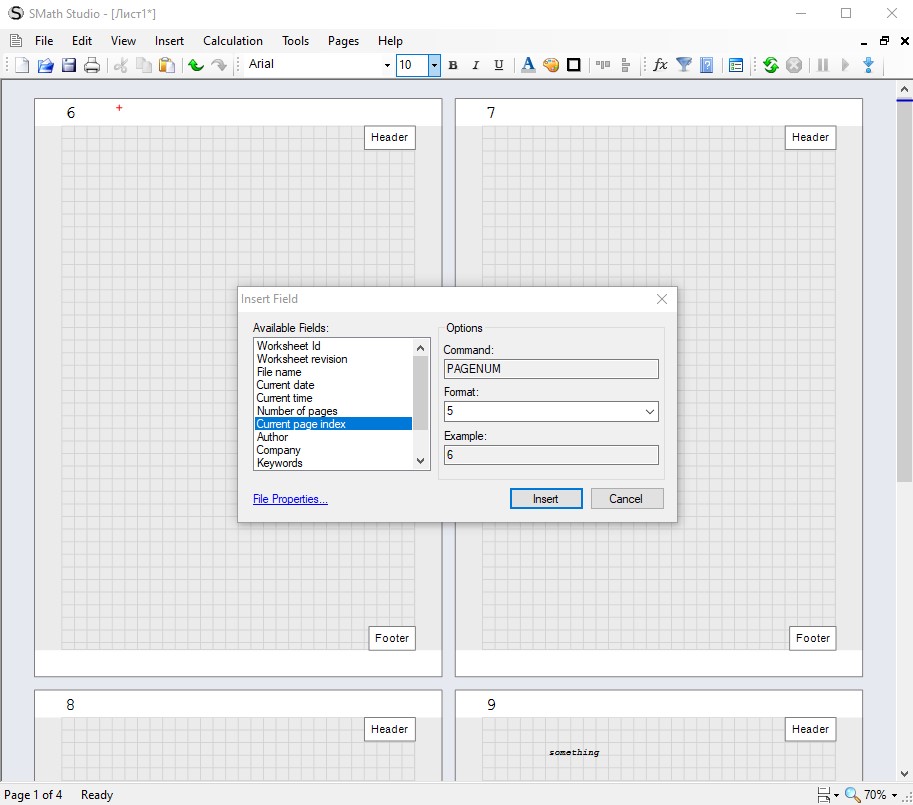Open the insert function fx icon
Image resolution: width=913 pixels, height=805 pixels.
(660, 65)
